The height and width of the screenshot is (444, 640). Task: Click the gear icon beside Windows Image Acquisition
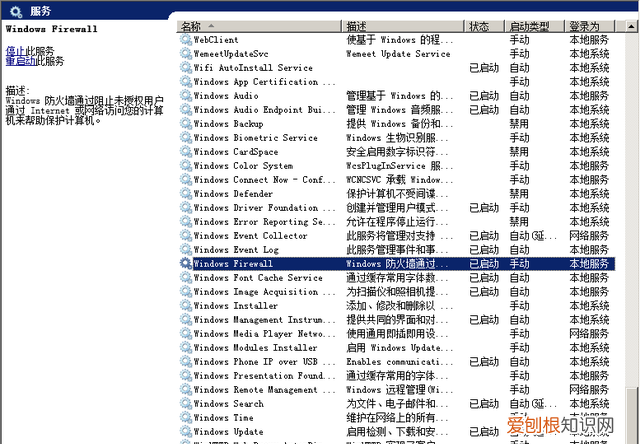(186, 291)
